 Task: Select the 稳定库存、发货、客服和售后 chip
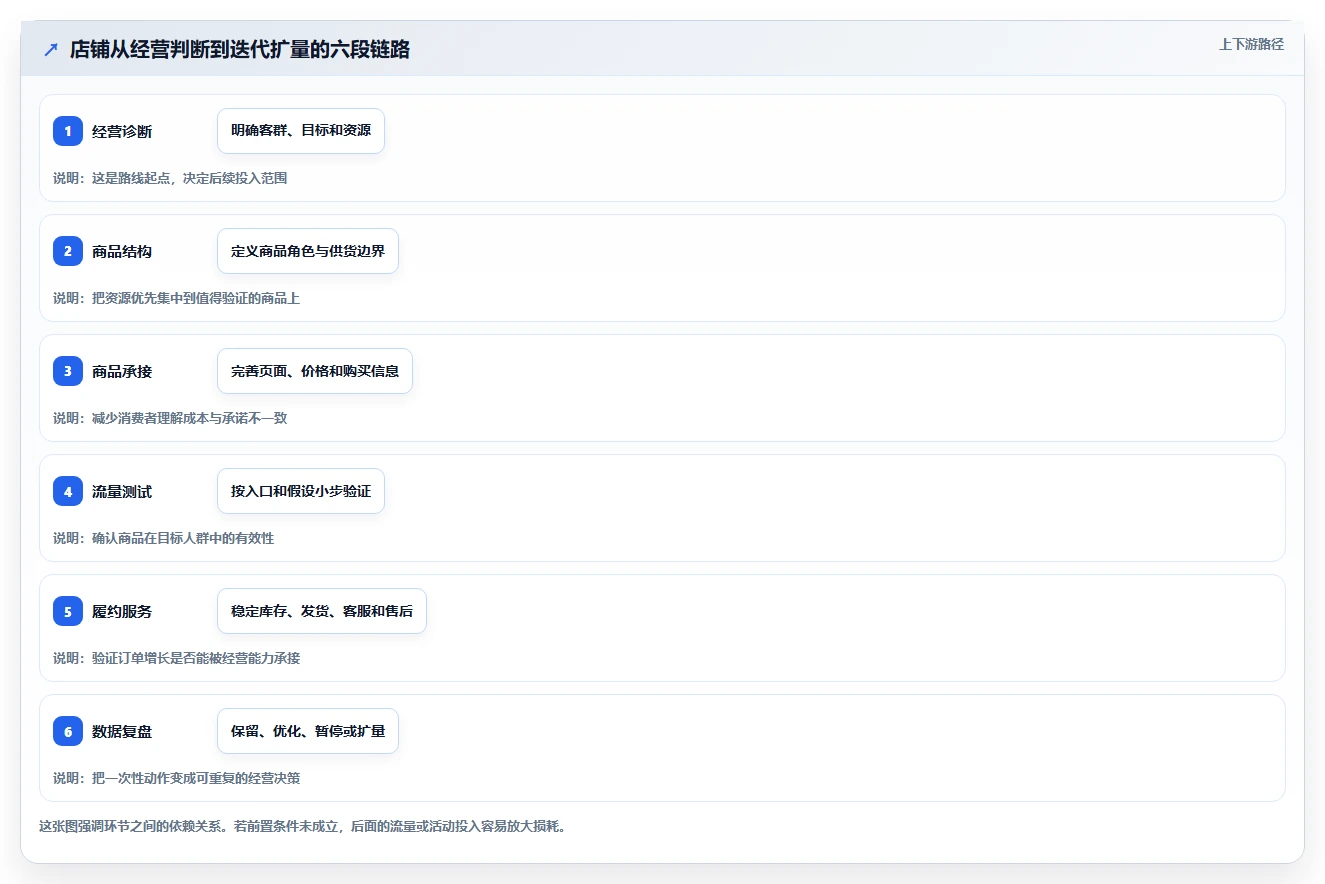[x=322, y=611]
